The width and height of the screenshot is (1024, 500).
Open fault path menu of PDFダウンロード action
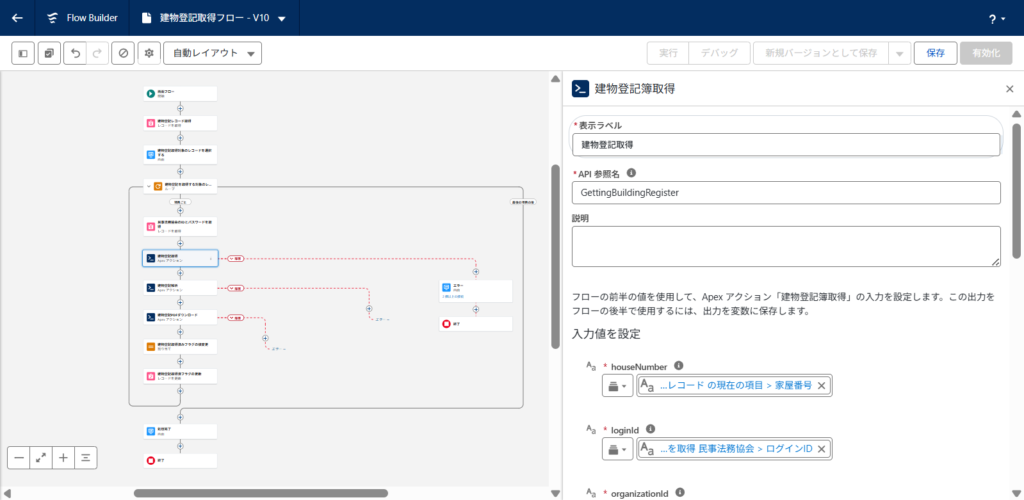pyautogui.click(x=236, y=318)
